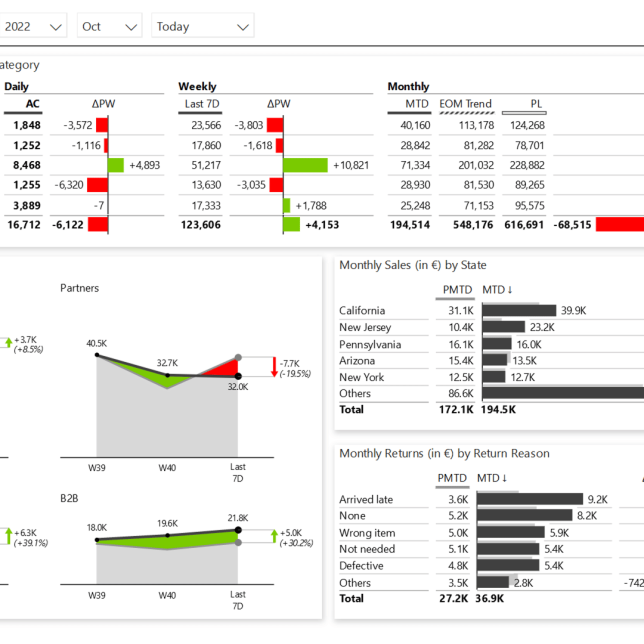Click the red -68,515 variance bar
This screenshot has width=644, height=644.
619,225
